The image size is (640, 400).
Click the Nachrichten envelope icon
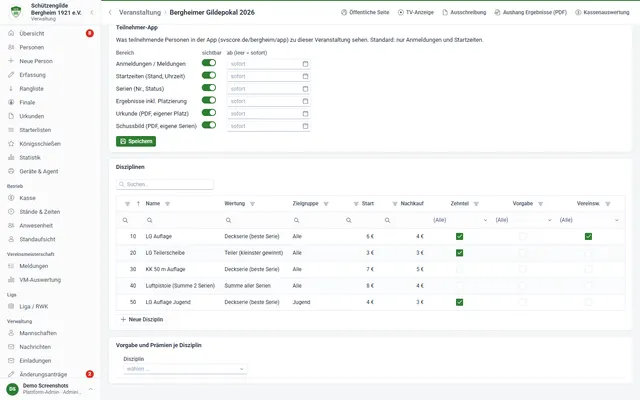(x=11, y=347)
